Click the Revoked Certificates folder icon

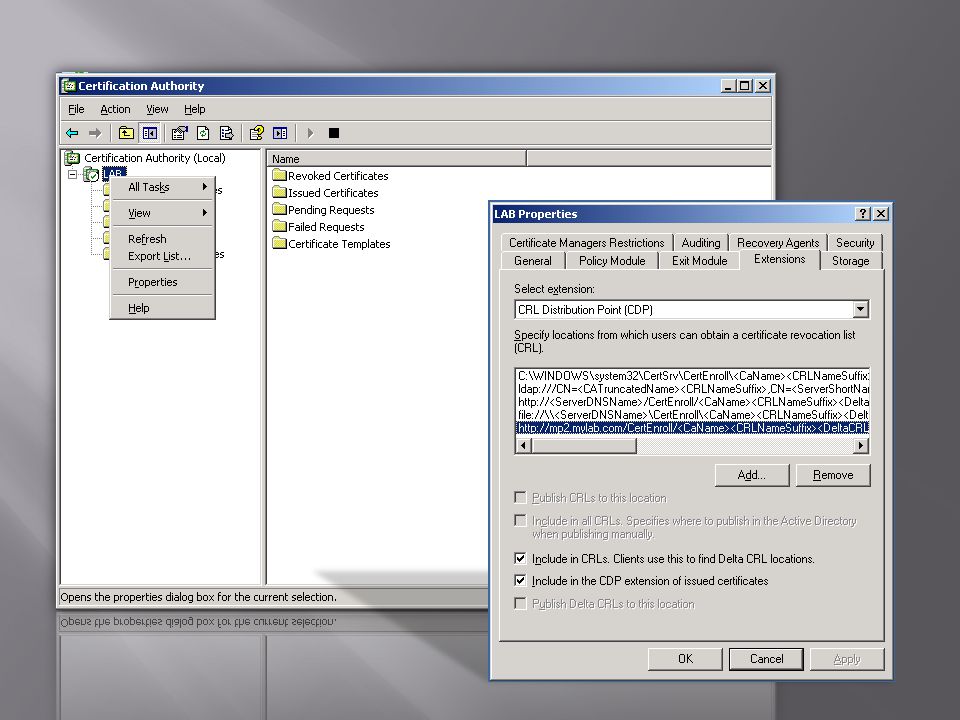click(280, 176)
